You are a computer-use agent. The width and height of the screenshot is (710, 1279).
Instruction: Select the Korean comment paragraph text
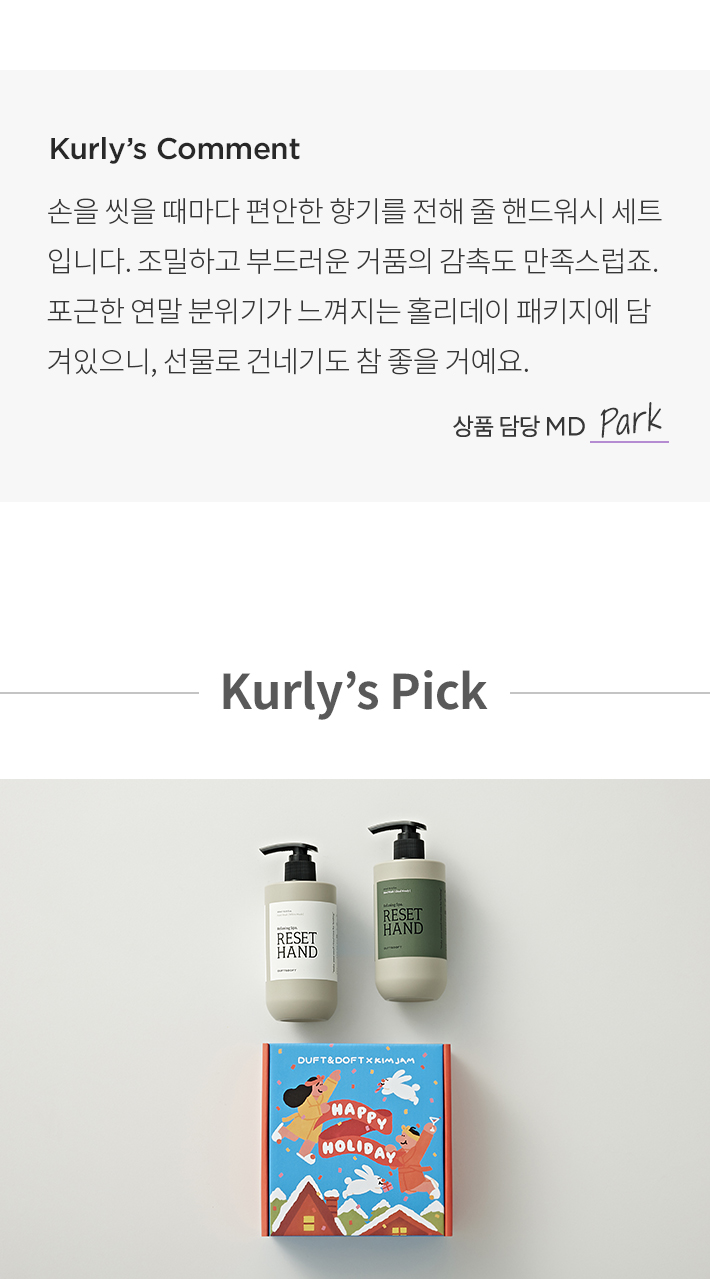[x=354, y=286]
